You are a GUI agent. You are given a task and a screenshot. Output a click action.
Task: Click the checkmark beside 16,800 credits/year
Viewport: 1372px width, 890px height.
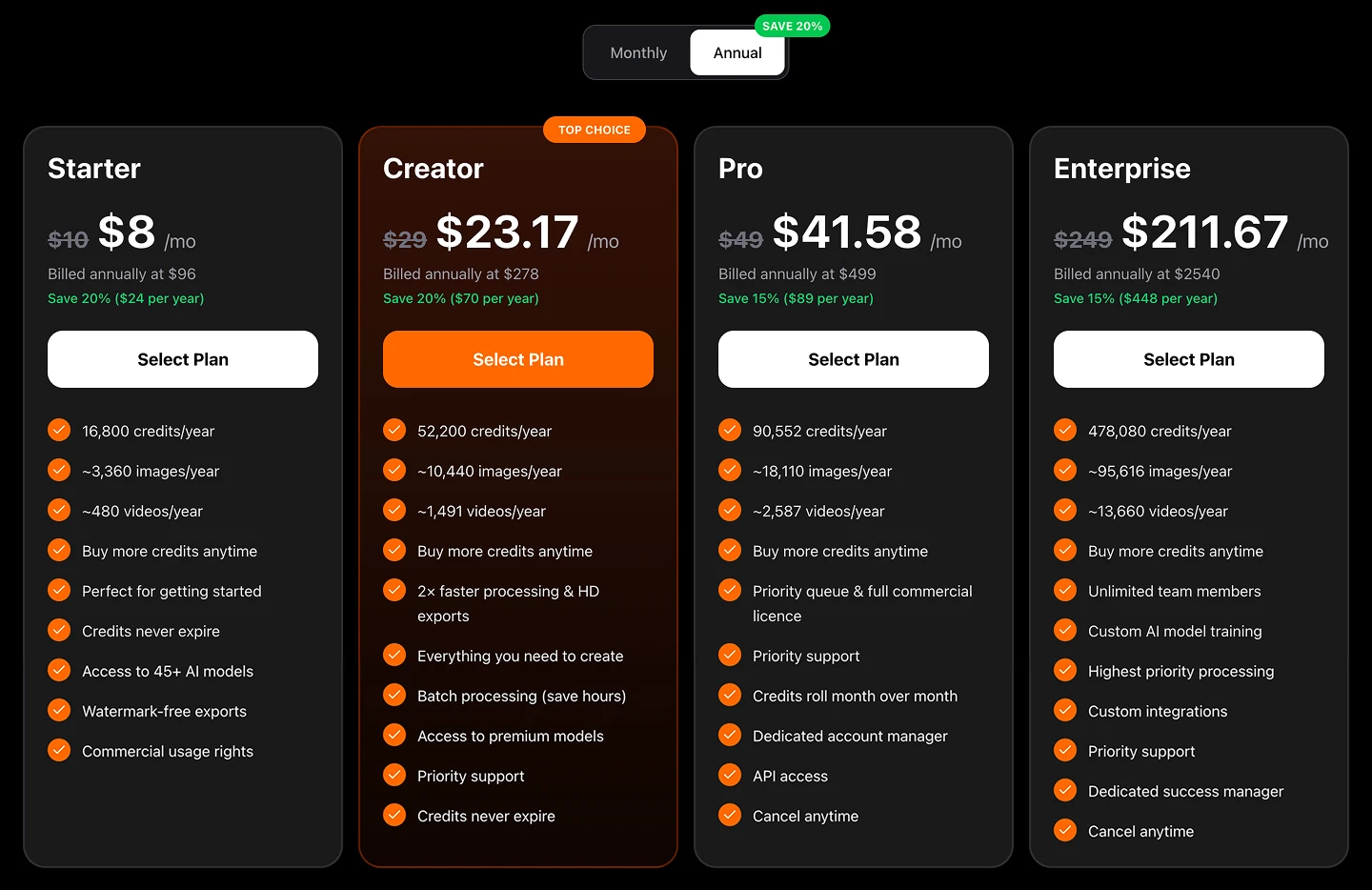(58, 430)
